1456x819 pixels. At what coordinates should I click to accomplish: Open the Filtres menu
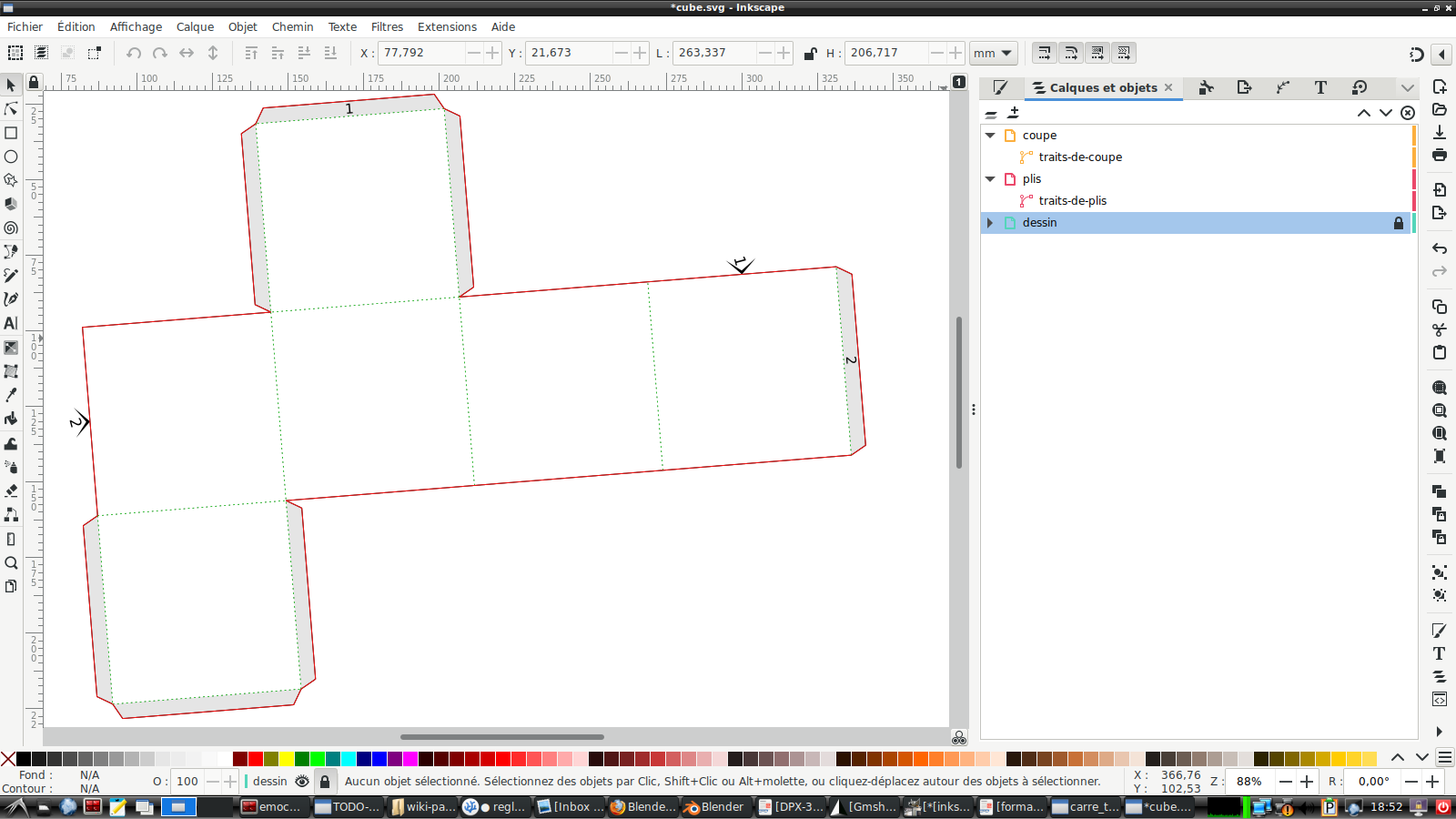(387, 27)
